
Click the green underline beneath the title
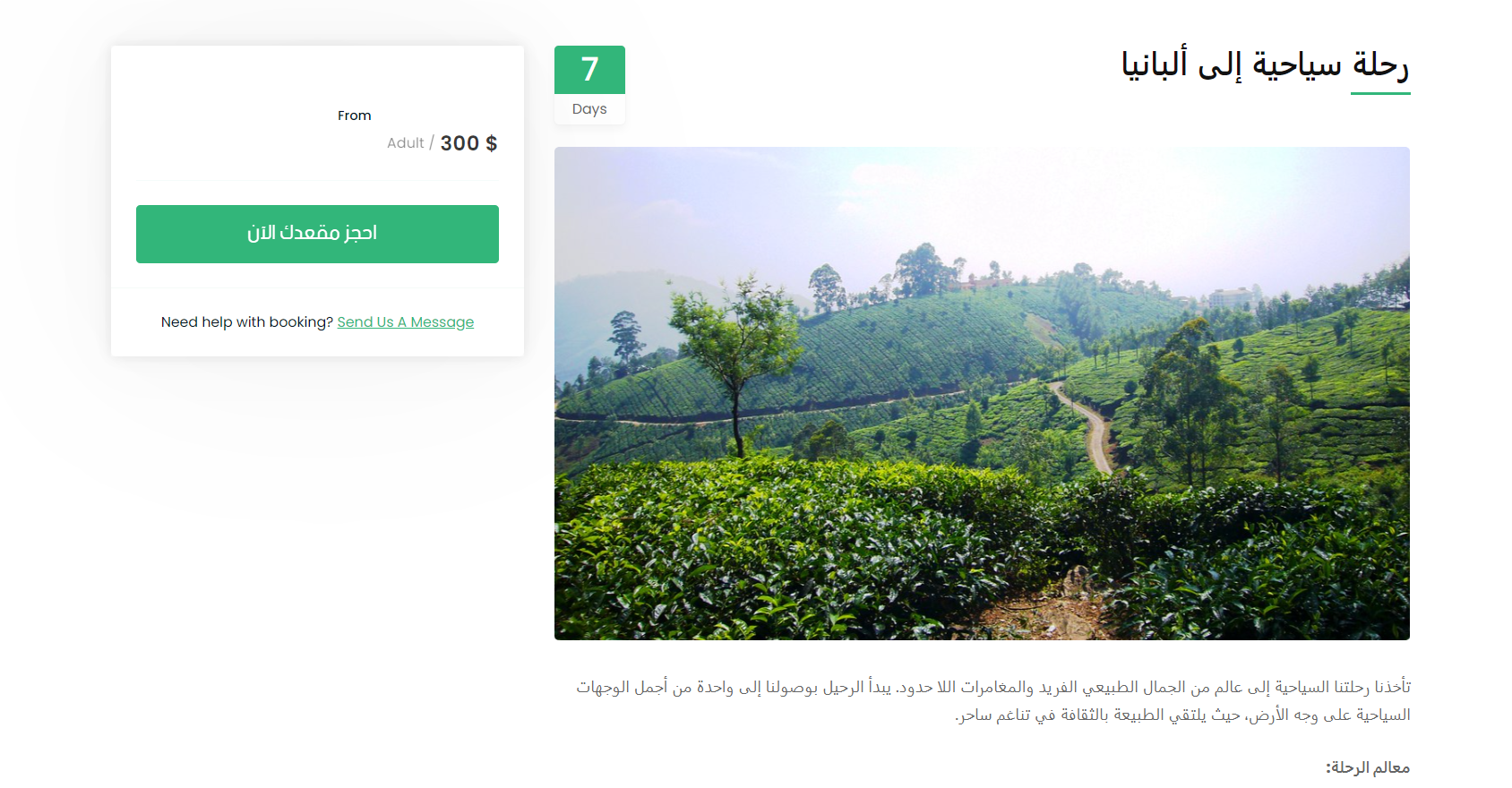pos(1380,93)
